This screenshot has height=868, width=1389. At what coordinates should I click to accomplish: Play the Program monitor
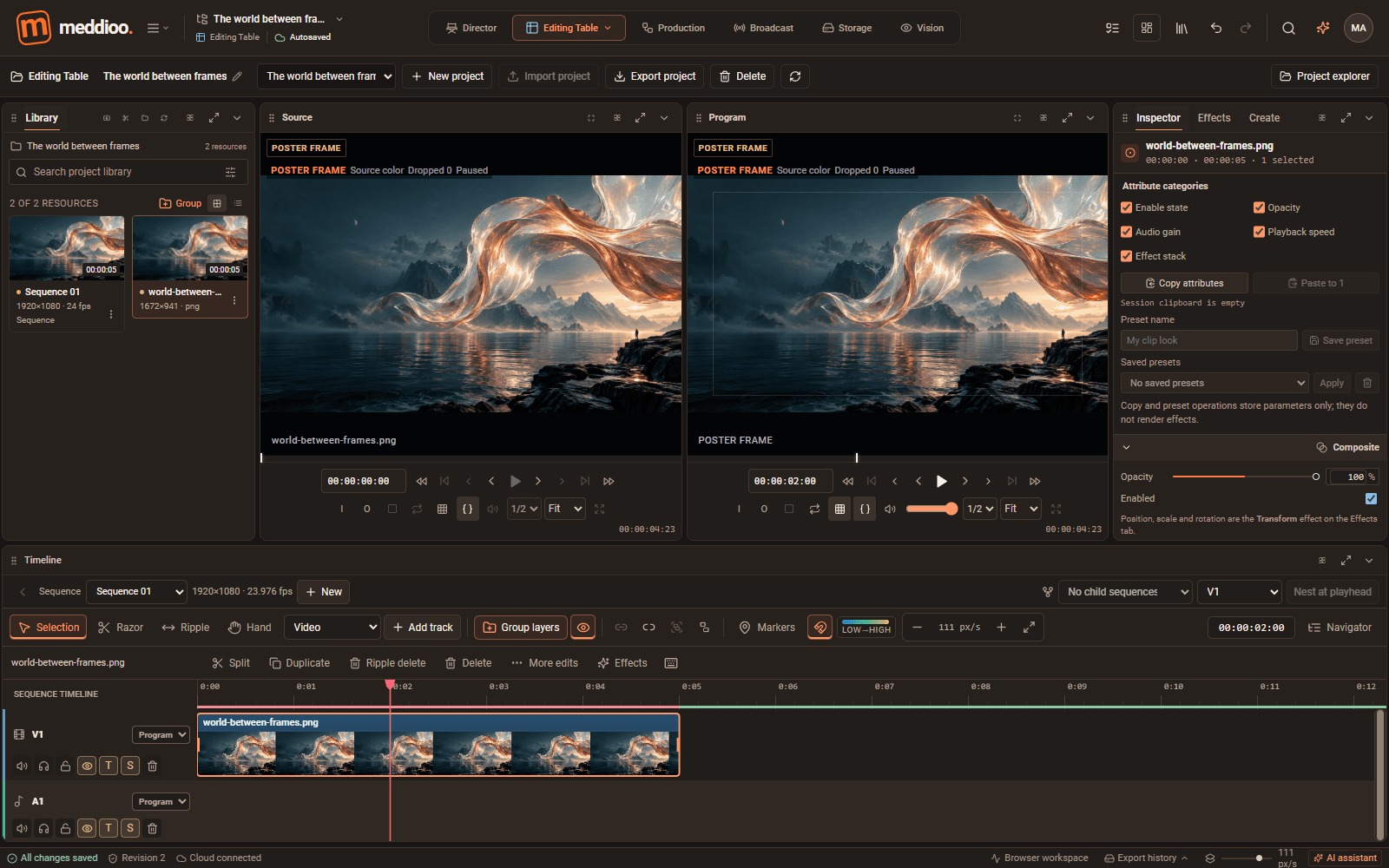942,481
